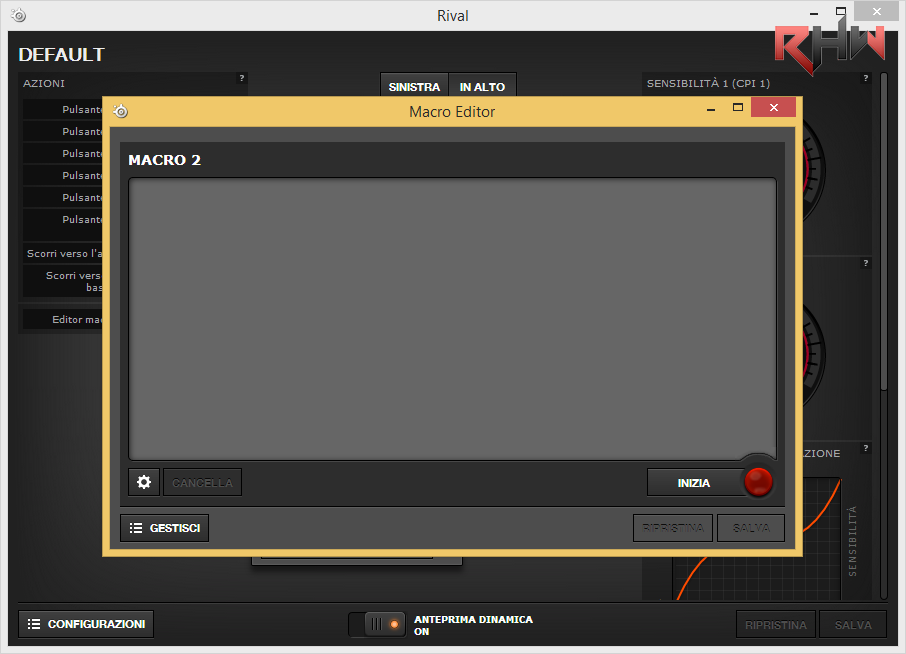906x654 pixels.
Task: Click SALVA in Macro Editor
Action: pos(751,528)
